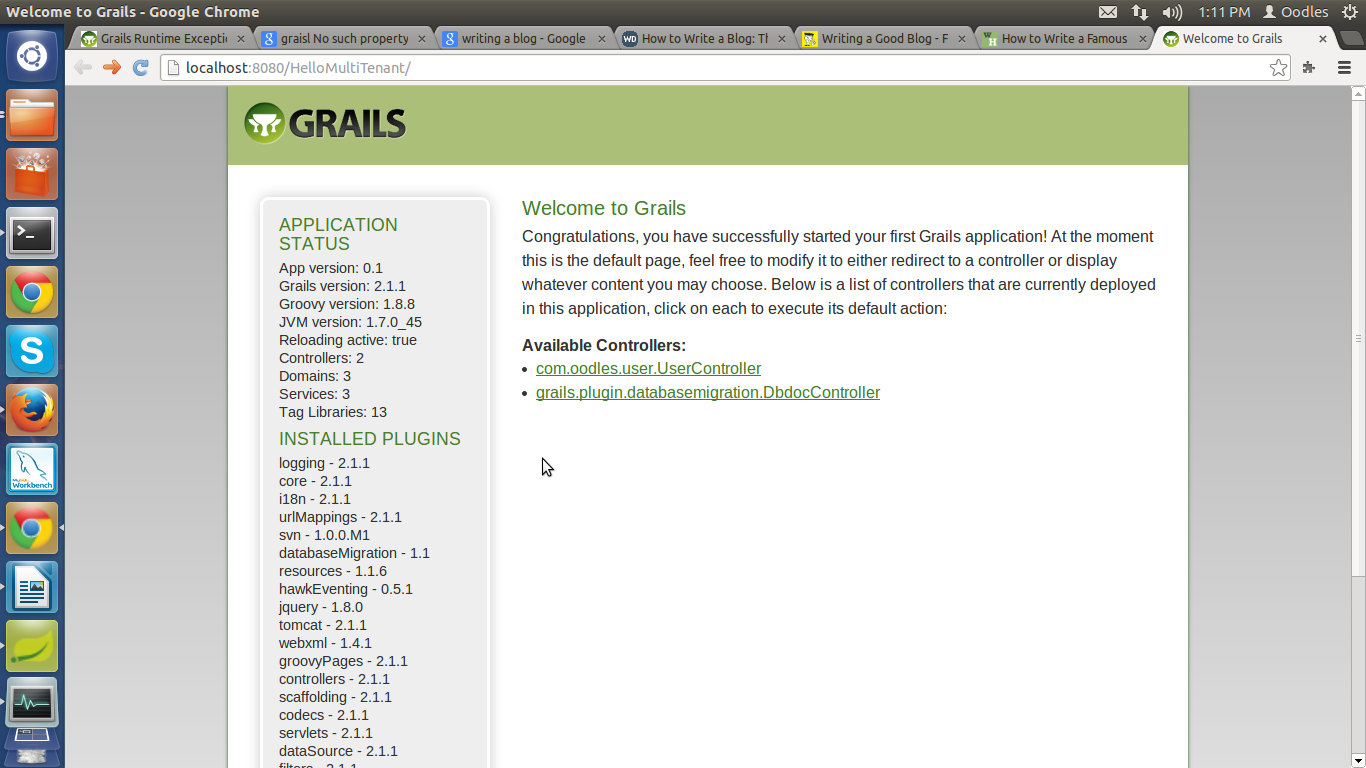The height and width of the screenshot is (768, 1366).
Task: Click 'Available Controllers:' label
Action: pyautogui.click(x=604, y=345)
